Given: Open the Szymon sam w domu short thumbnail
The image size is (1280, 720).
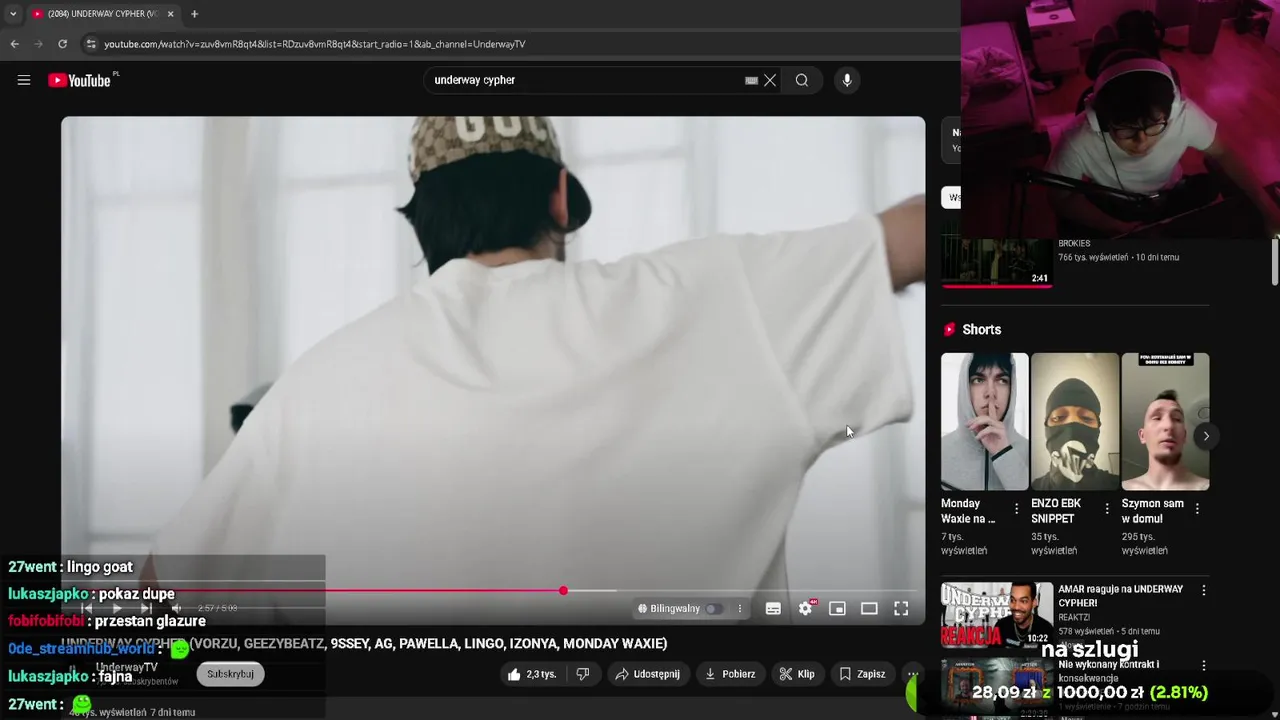Looking at the screenshot, I should pos(1165,421).
